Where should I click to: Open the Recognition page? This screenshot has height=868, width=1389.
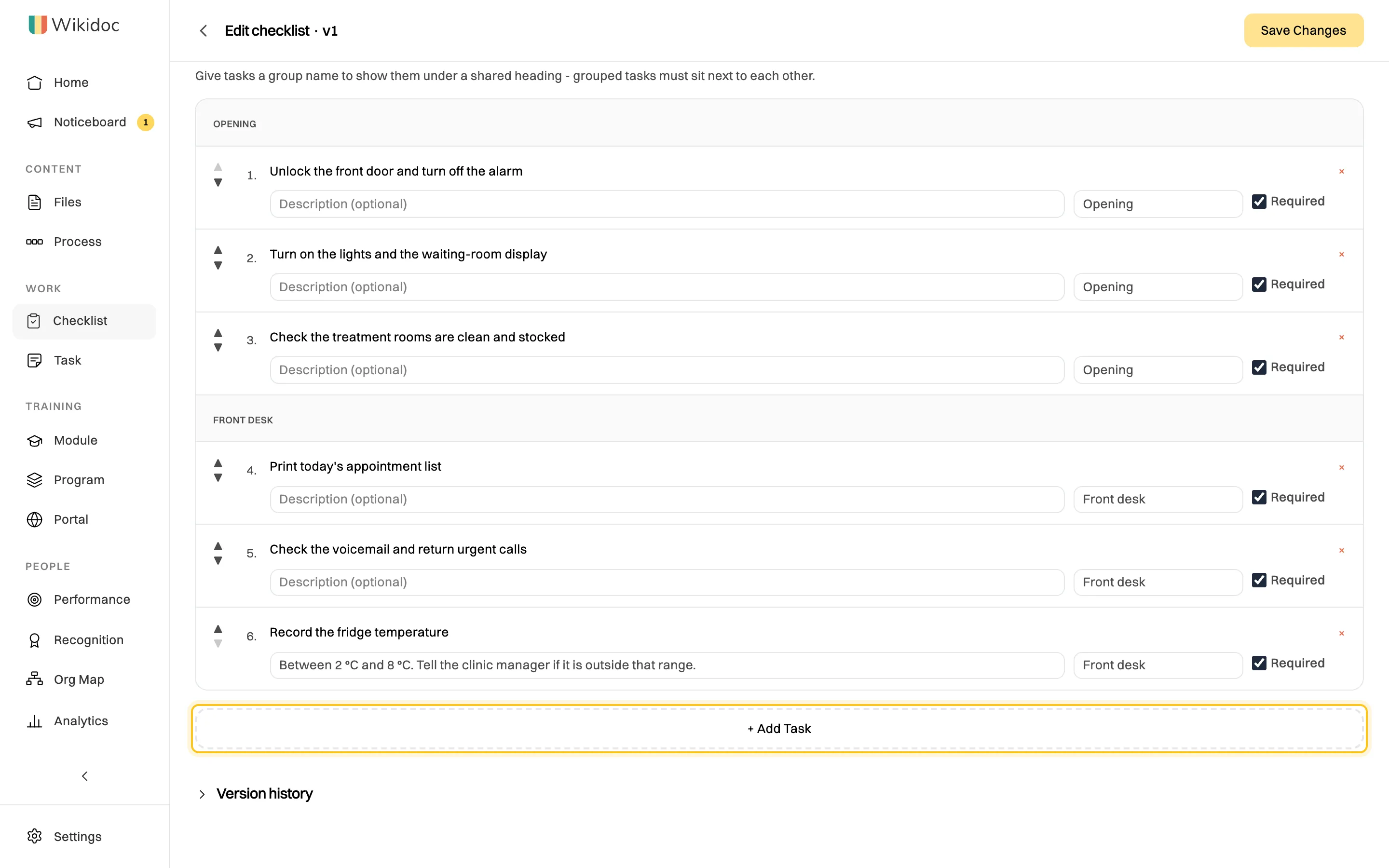tap(84, 640)
